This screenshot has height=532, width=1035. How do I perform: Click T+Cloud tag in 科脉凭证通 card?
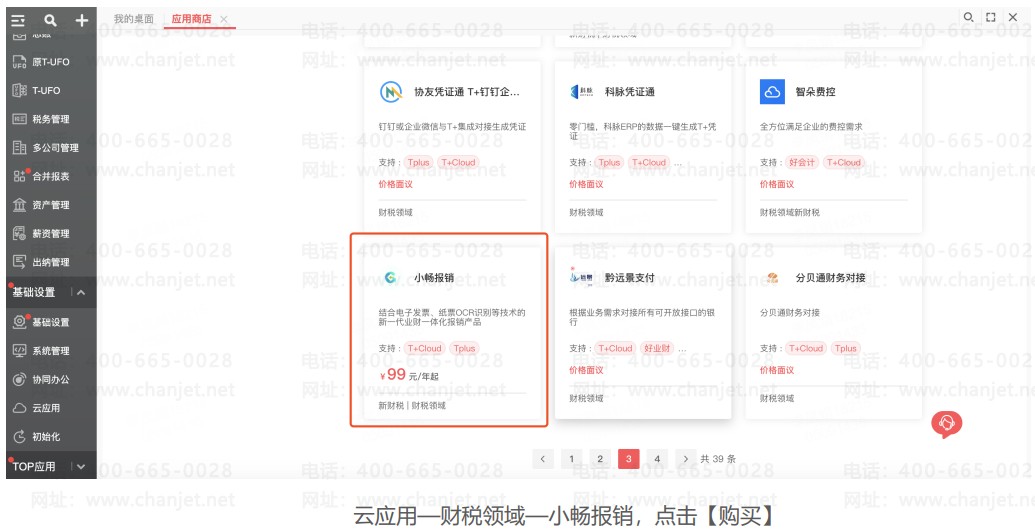pyautogui.click(x=649, y=162)
